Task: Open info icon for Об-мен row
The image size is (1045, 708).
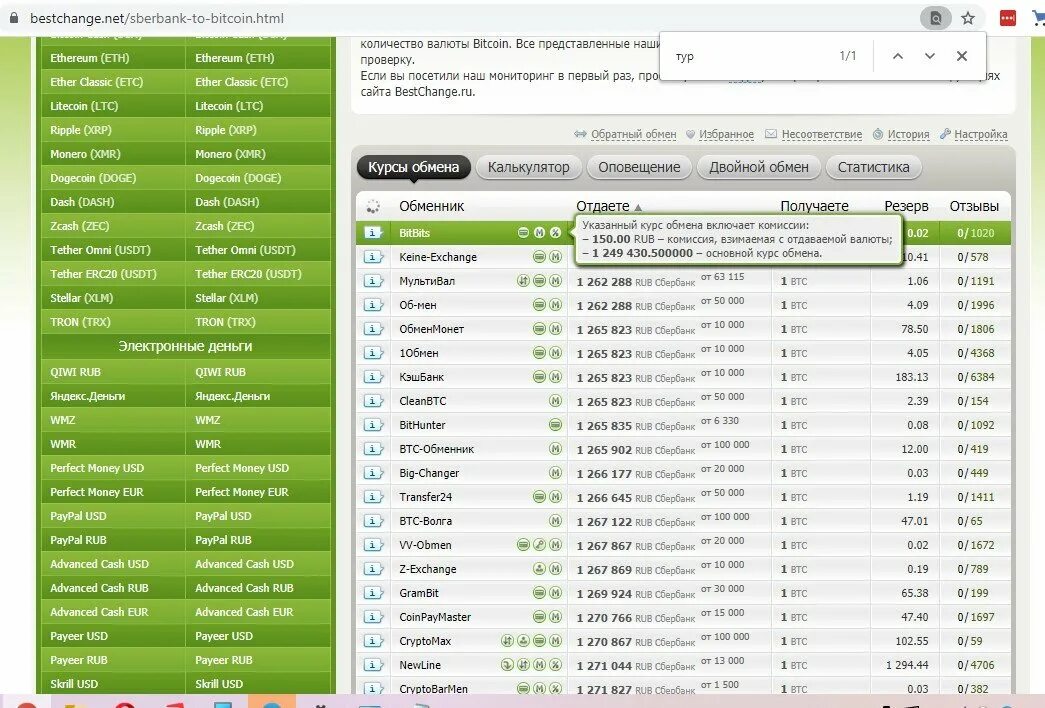Action: 373,305
